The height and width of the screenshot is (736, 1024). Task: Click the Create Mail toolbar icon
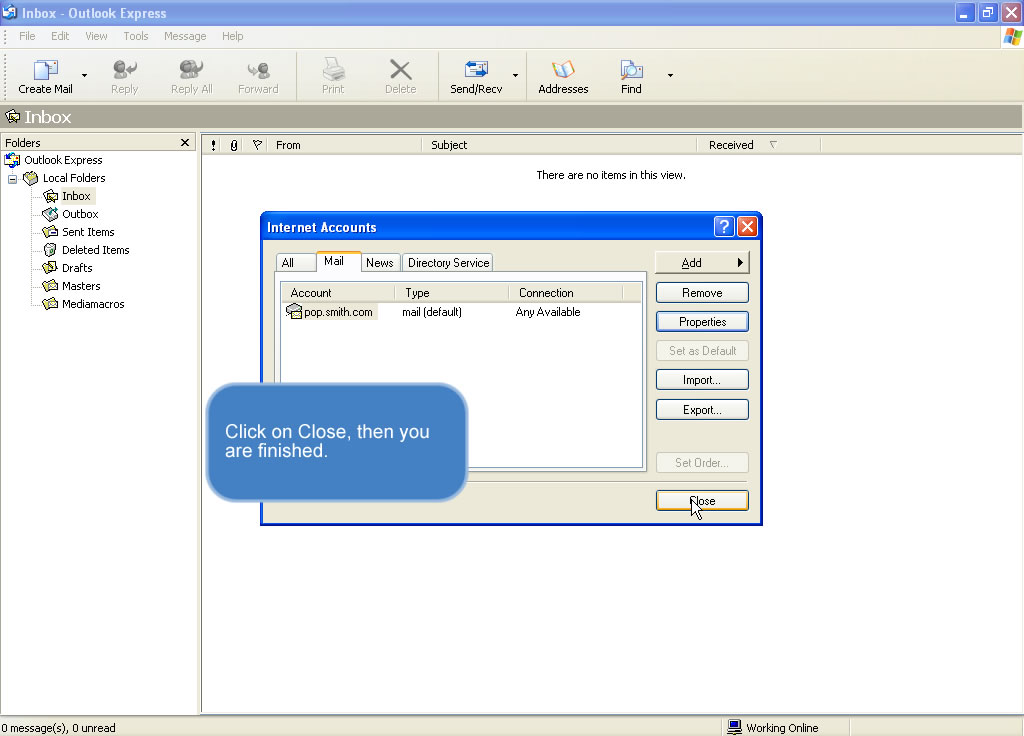45,71
